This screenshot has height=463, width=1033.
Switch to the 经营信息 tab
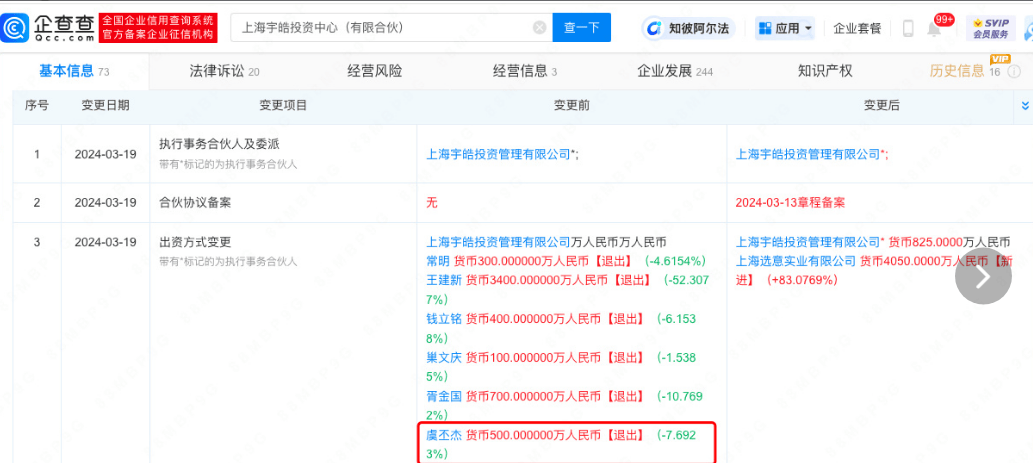(x=524, y=71)
